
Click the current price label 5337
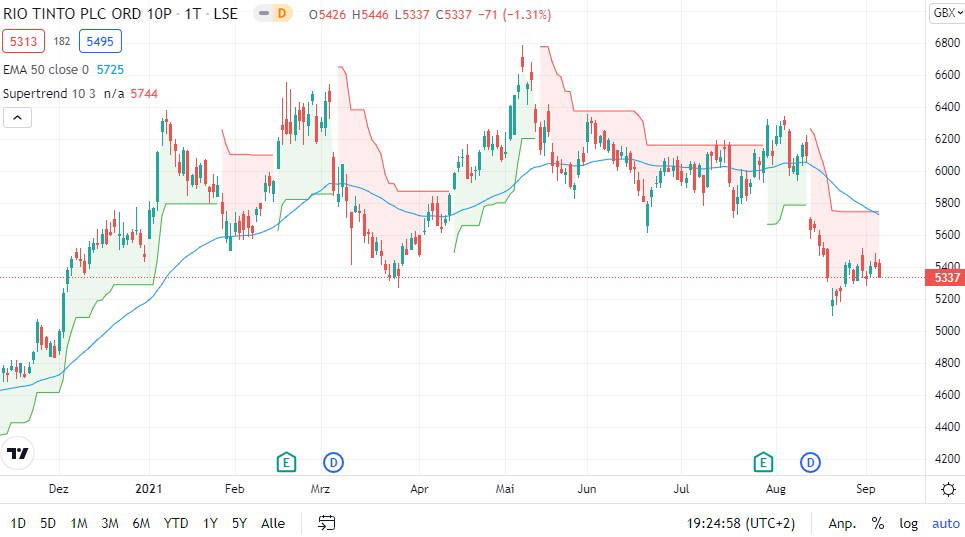pos(946,278)
